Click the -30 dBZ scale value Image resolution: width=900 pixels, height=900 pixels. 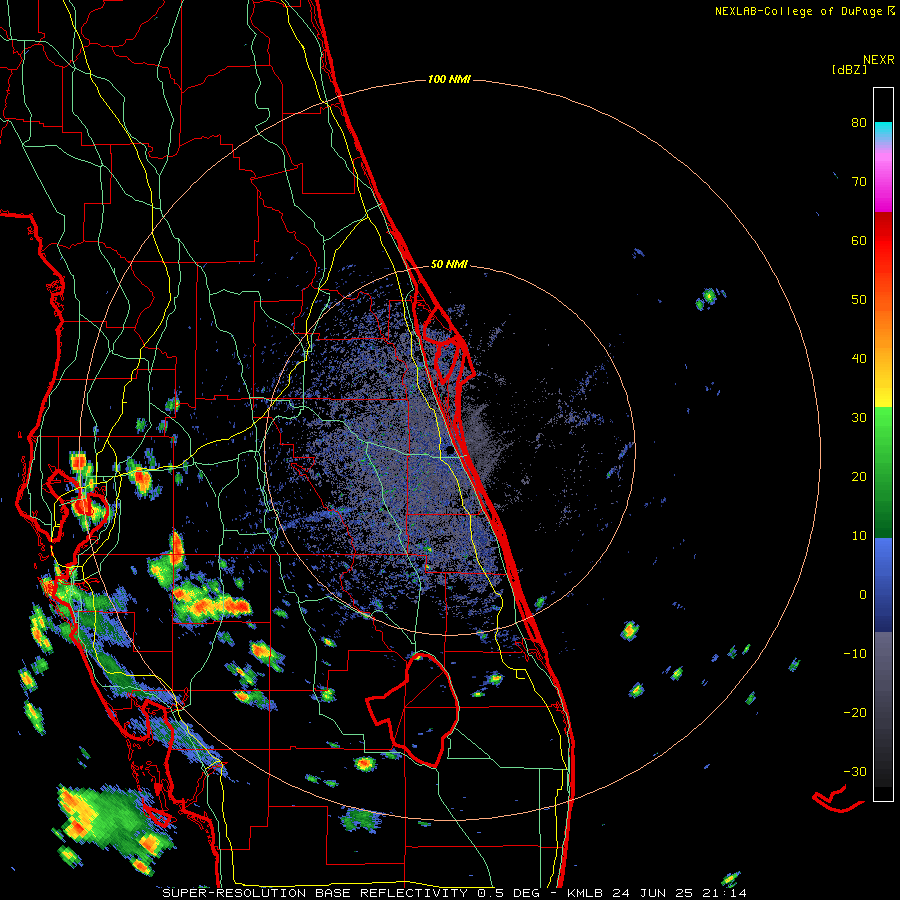[855, 772]
